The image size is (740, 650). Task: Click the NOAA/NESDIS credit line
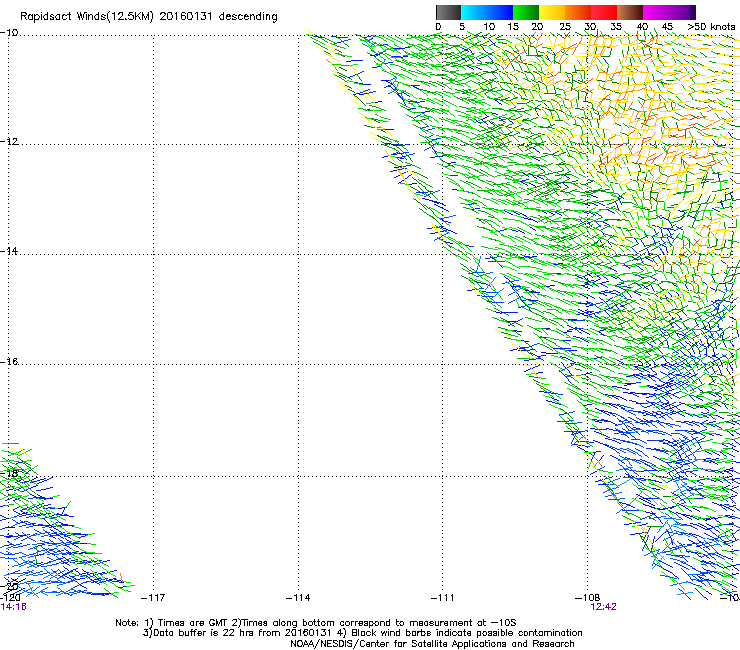[x=432, y=644]
